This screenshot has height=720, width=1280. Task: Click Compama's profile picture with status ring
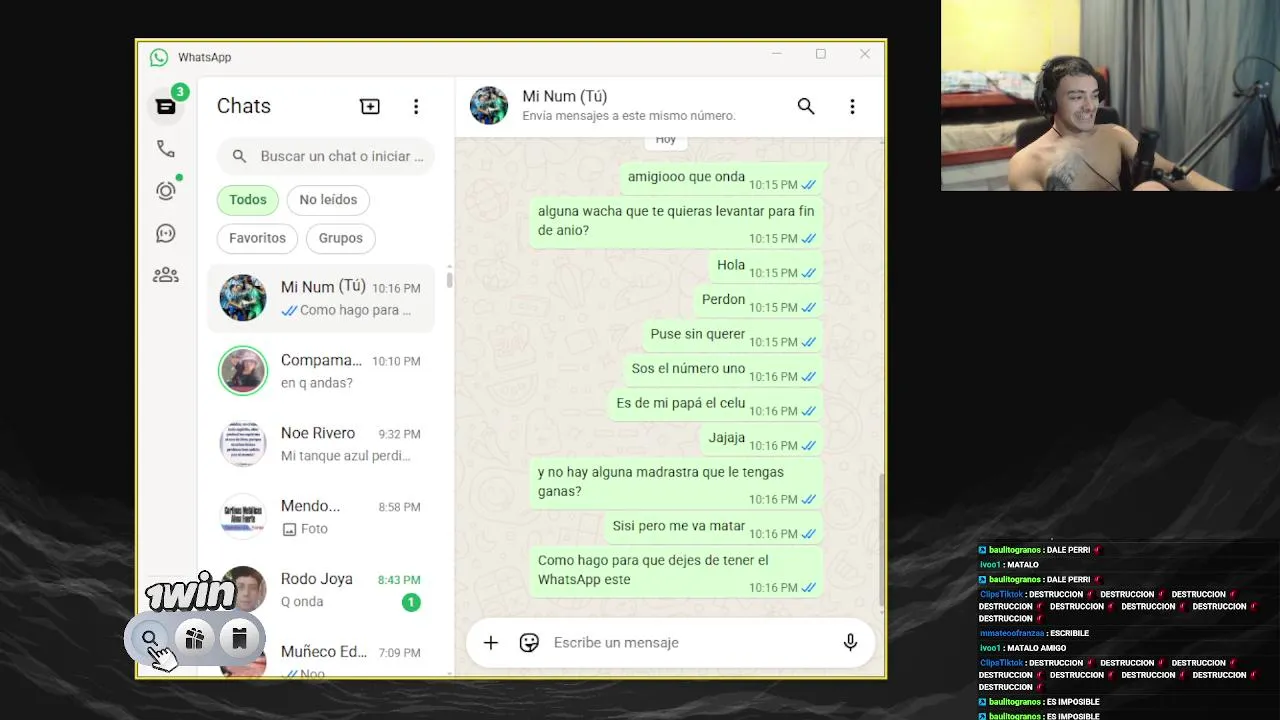(243, 371)
